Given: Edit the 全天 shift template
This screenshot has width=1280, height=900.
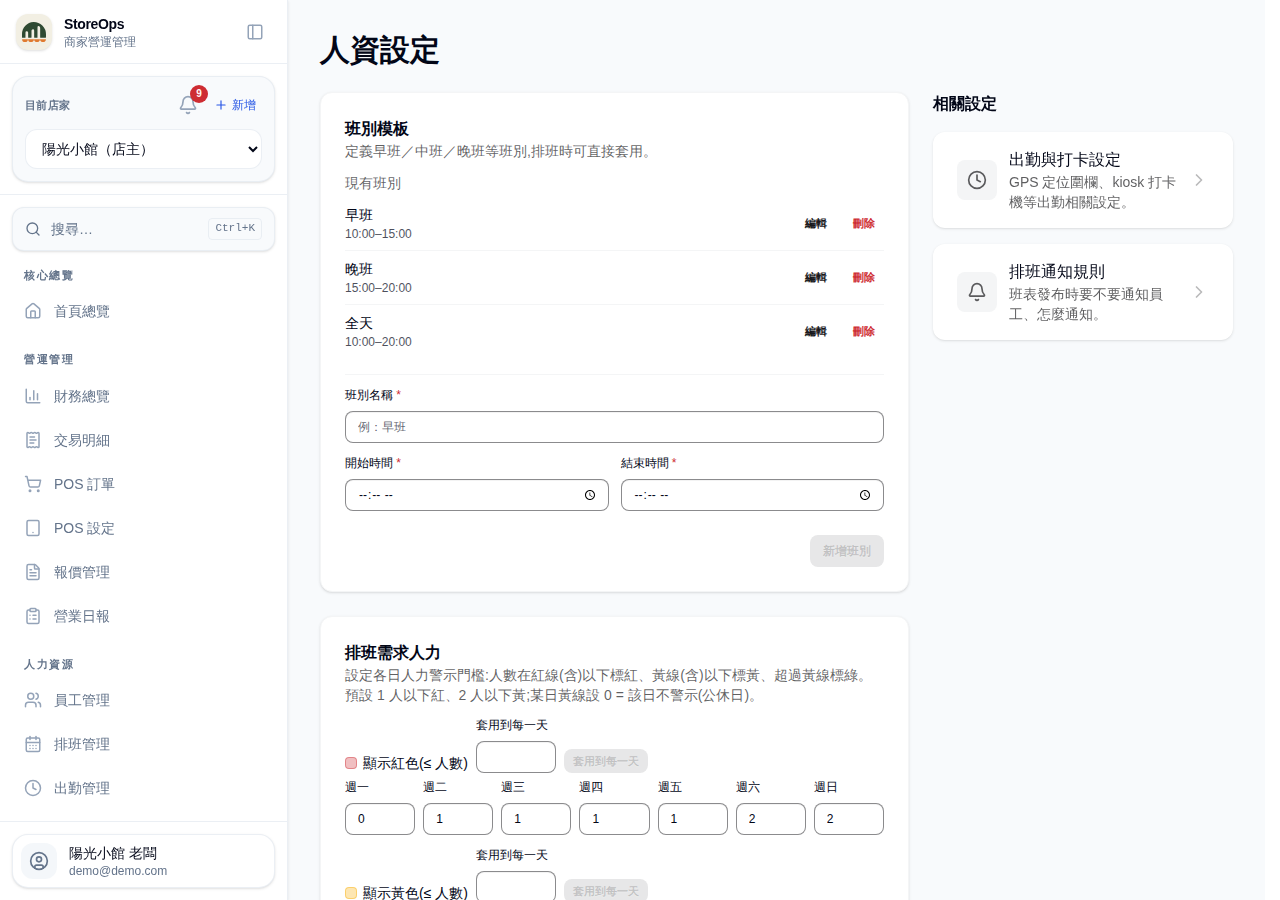Looking at the screenshot, I should click(x=816, y=331).
